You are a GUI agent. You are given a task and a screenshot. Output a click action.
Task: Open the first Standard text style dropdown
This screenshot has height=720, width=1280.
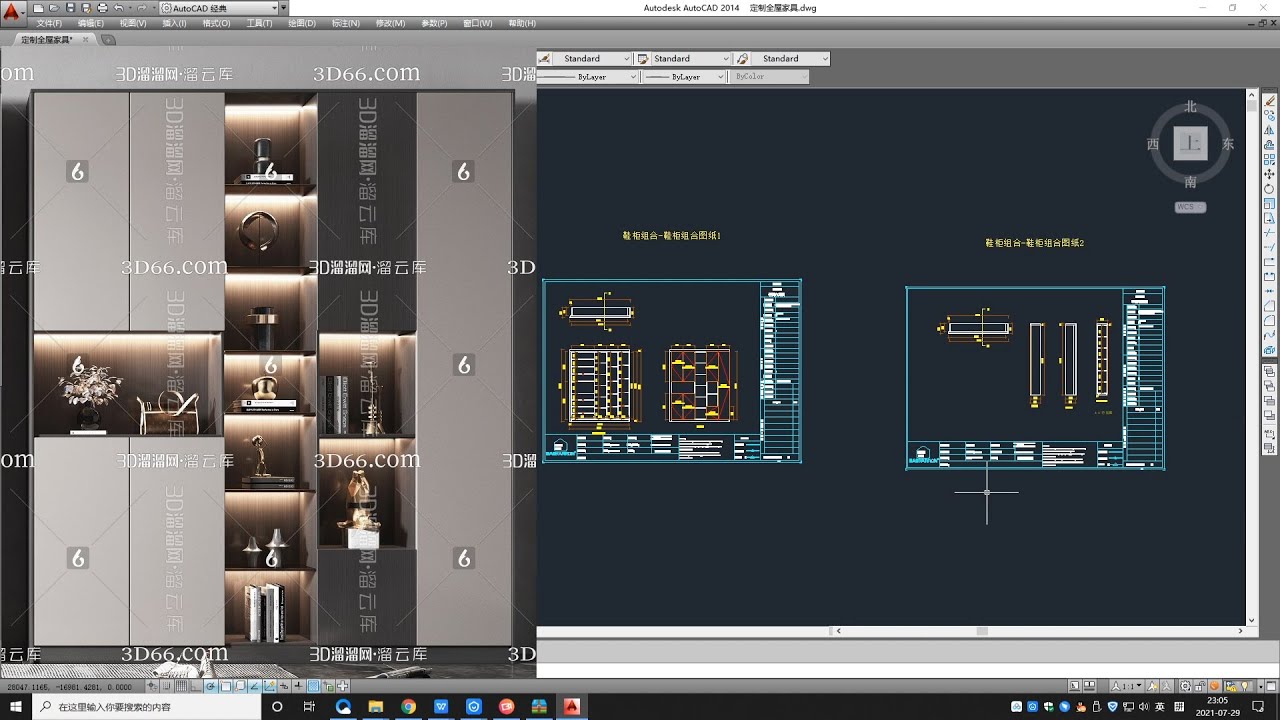[590, 58]
